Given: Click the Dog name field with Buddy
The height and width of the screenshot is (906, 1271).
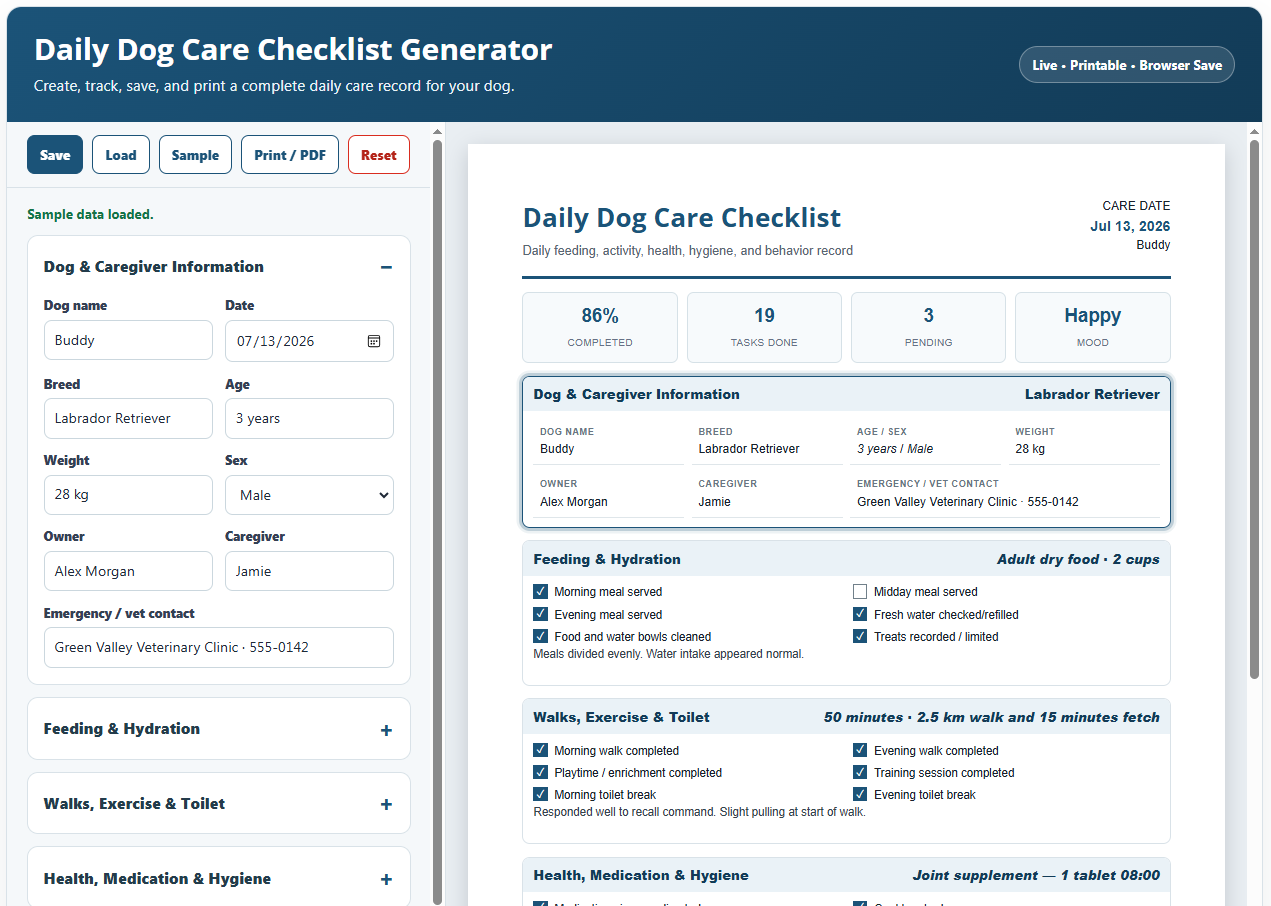Looking at the screenshot, I should (x=128, y=340).
